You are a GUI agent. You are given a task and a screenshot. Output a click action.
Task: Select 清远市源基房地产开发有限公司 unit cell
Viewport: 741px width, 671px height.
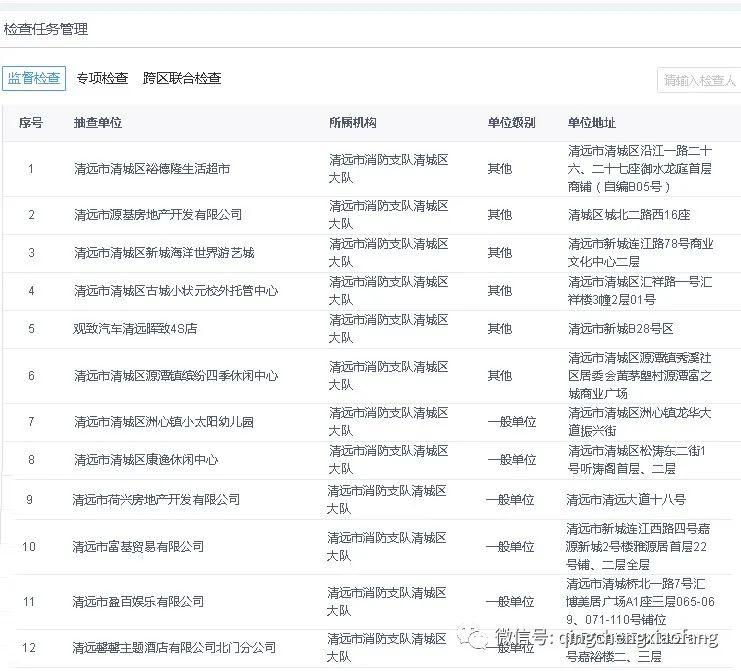(x=158, y=215)
